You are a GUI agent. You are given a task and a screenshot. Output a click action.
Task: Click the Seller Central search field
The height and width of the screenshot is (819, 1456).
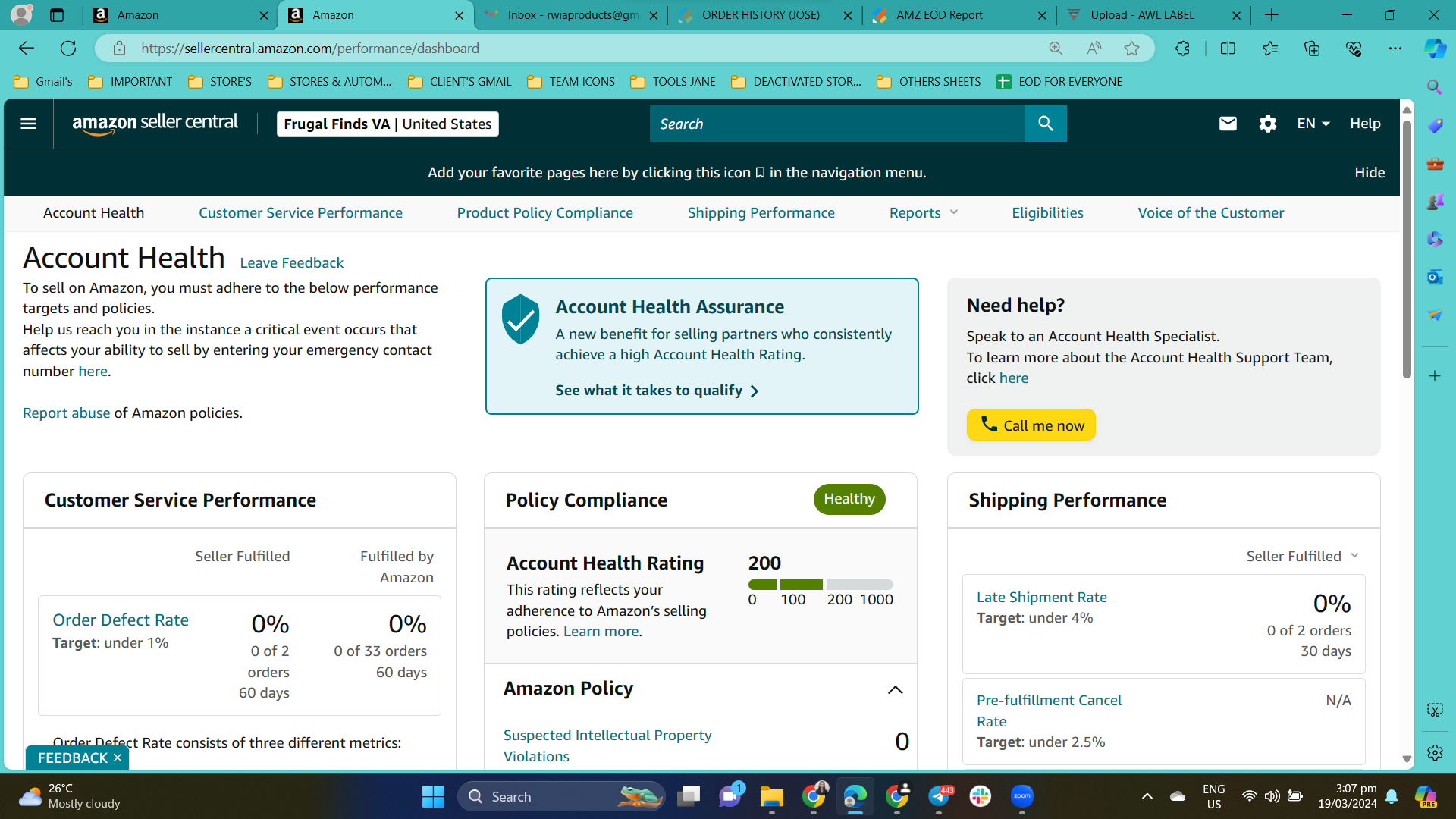click(837, 124)
